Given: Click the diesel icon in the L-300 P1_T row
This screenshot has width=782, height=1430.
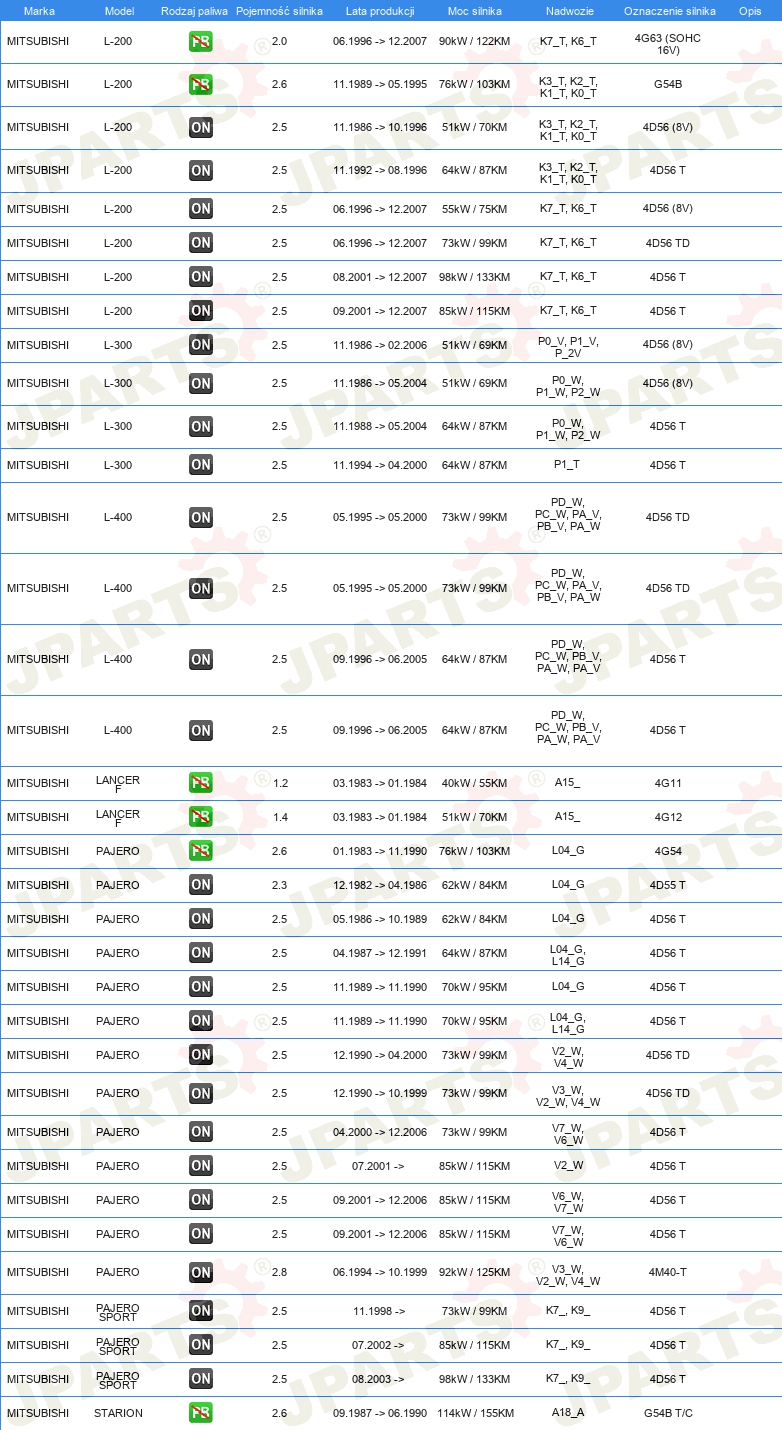Looking at the screenshot, I should (x=201, y=465).
